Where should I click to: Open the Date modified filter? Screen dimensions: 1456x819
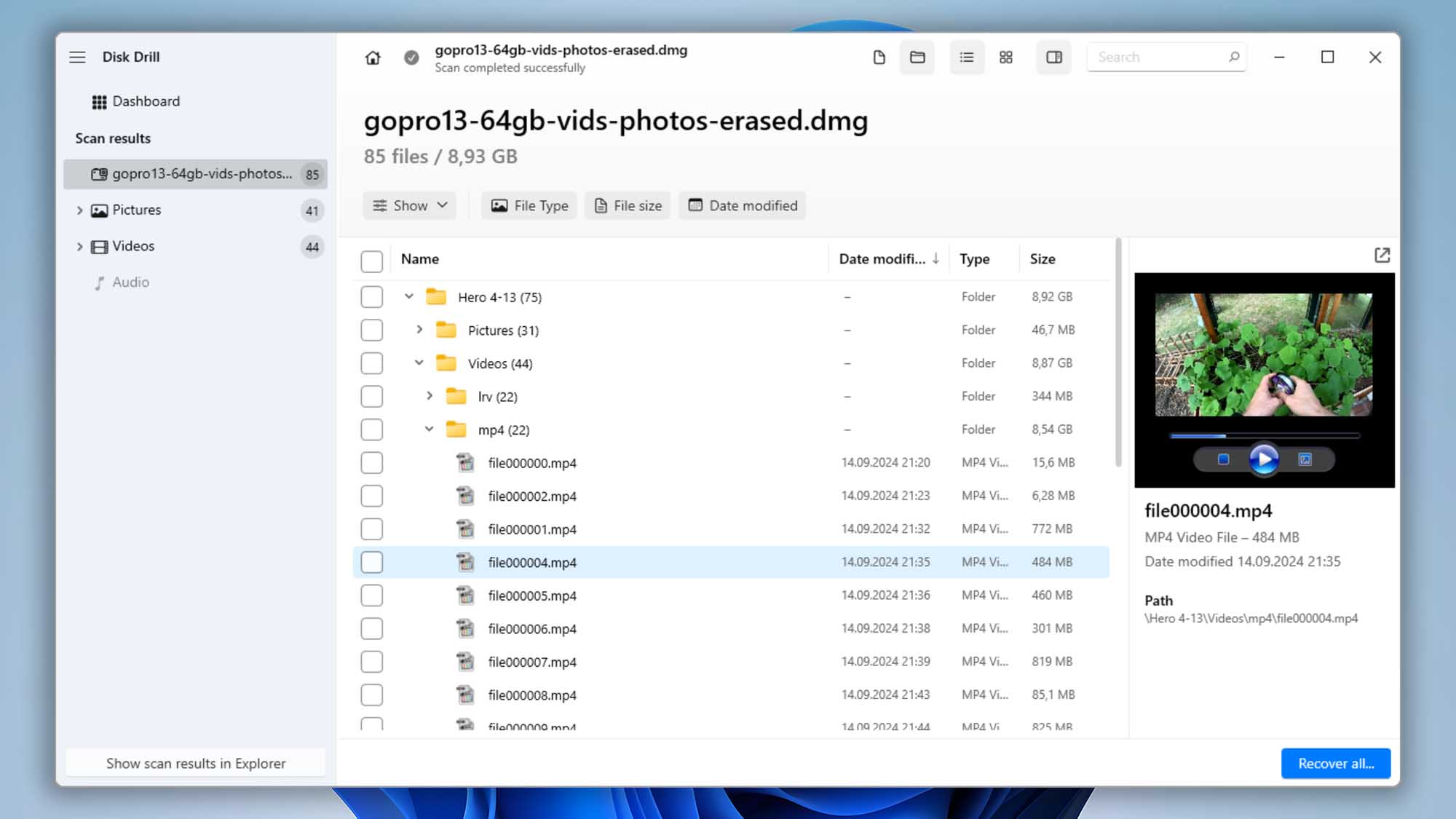point(743,206)
